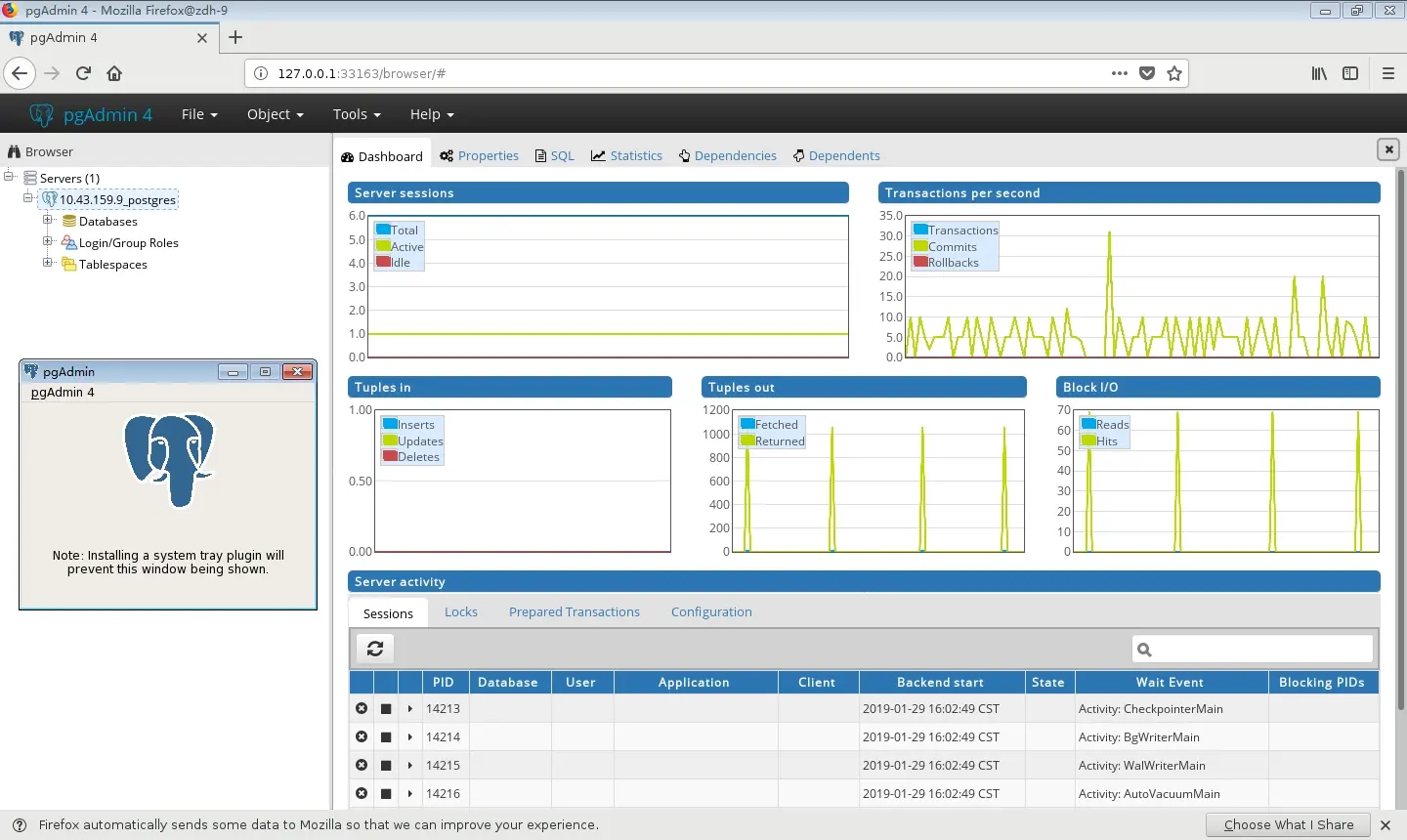Reload the current page
The width and height of the screenshot is (1407, 840).
point(83,73)
